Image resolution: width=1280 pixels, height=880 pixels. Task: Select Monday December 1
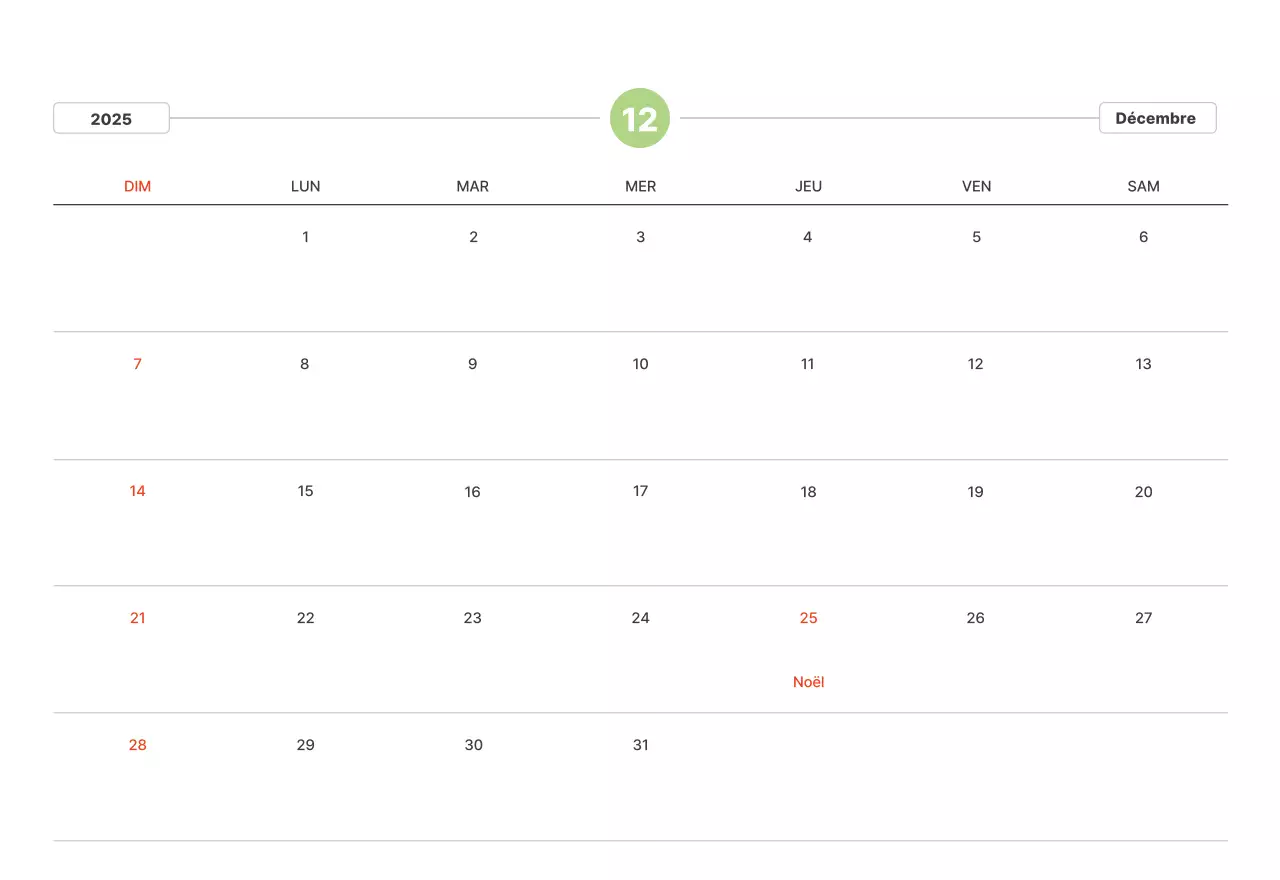point(305,237)
